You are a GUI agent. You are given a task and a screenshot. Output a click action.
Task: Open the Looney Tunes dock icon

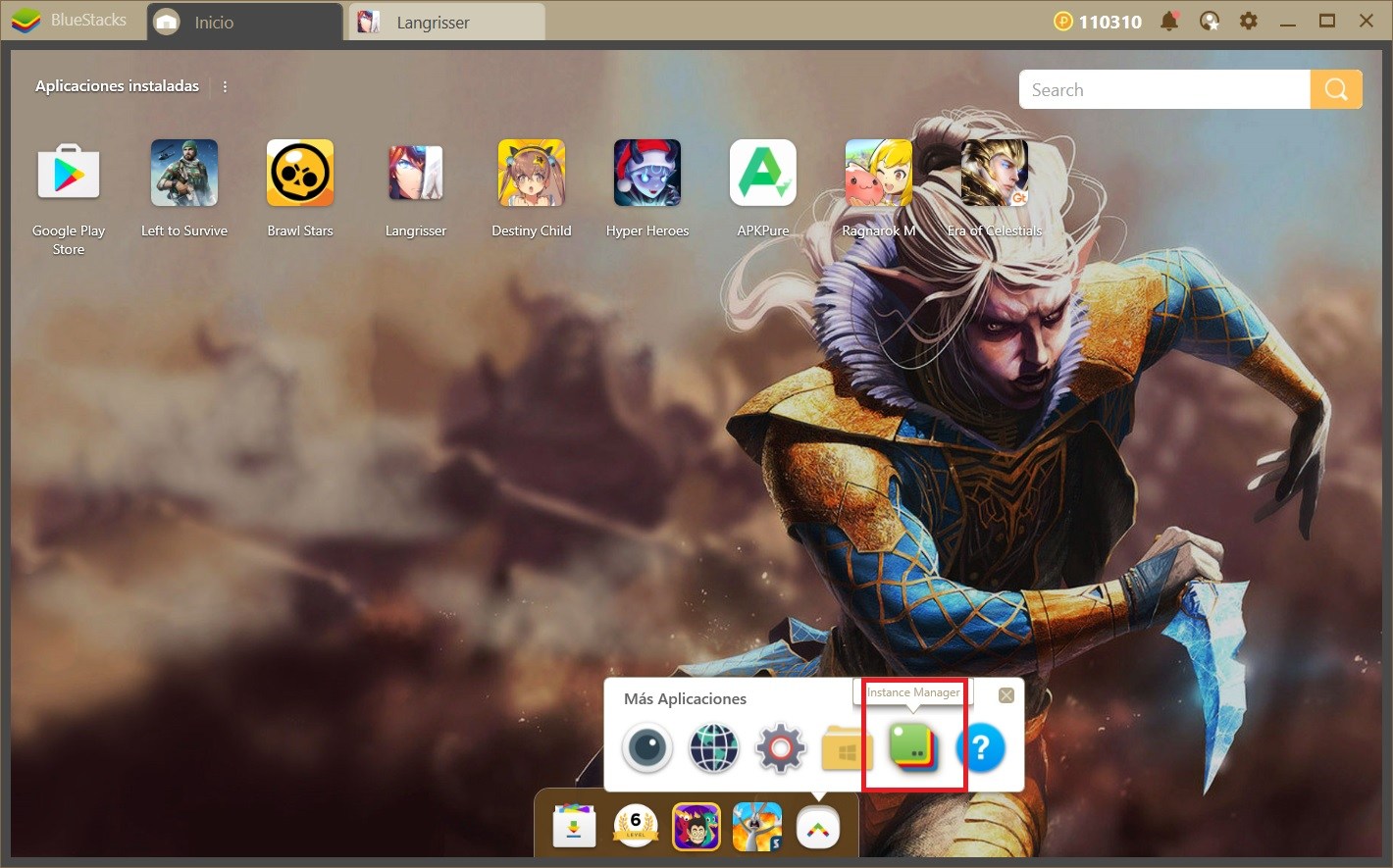click(x=757, y=827)
